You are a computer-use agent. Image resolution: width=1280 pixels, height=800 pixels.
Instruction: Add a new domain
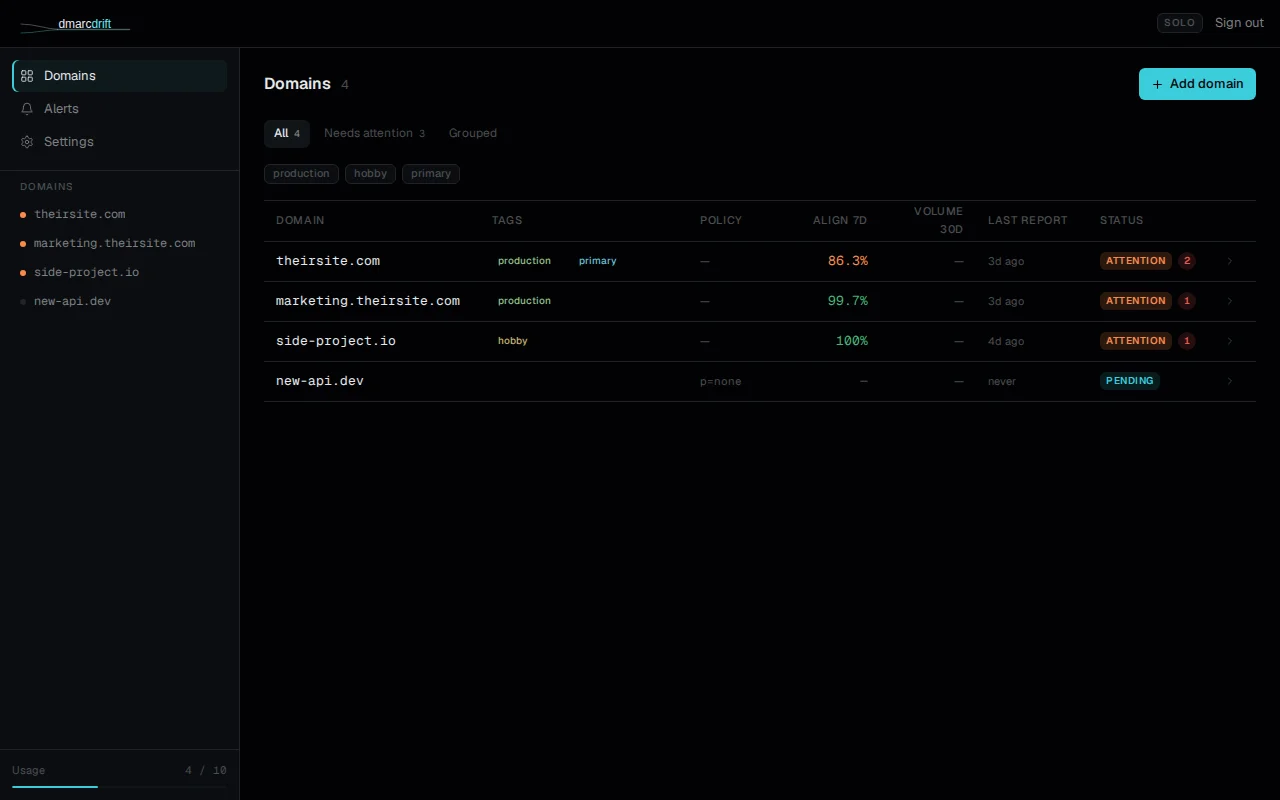click(1197, 84)
